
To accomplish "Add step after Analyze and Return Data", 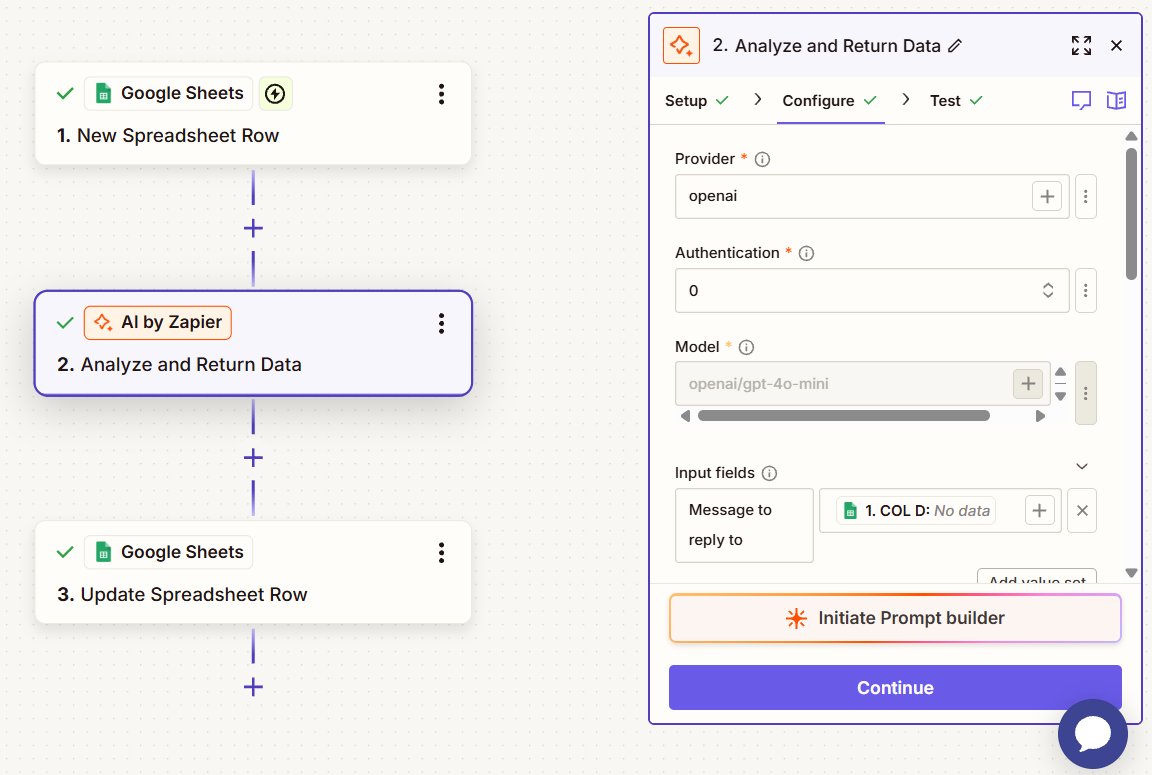I will pyautogui.click(x=253, y=458).
